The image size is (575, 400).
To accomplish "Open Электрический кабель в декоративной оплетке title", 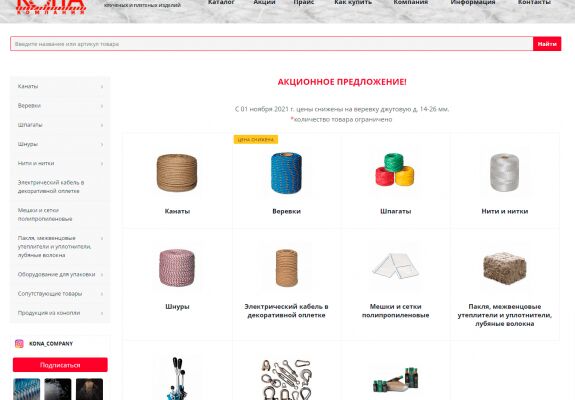I will 286,311.
